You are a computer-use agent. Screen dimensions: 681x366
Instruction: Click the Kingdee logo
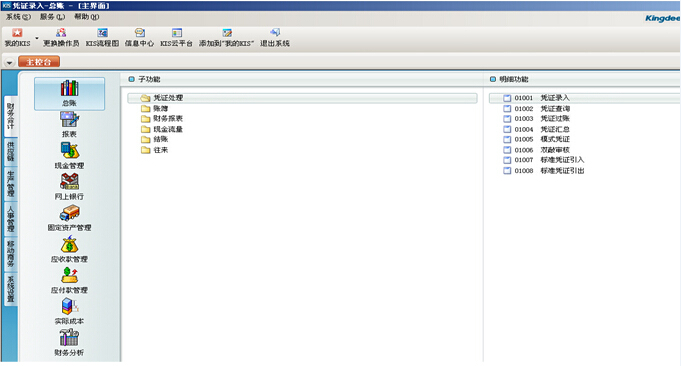pos(662,18)
